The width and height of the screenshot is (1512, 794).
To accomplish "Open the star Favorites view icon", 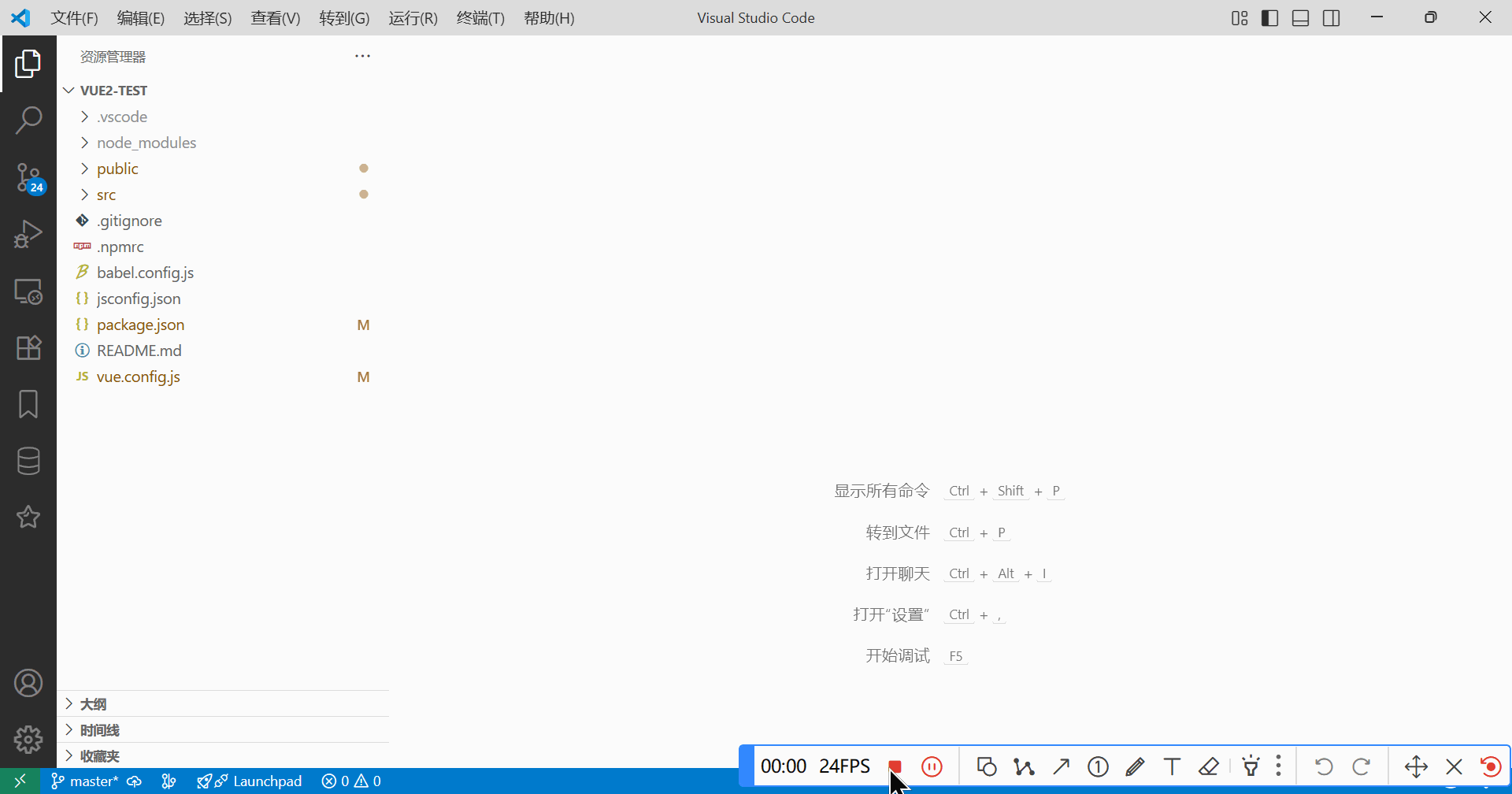I will [x=28, y=517].
